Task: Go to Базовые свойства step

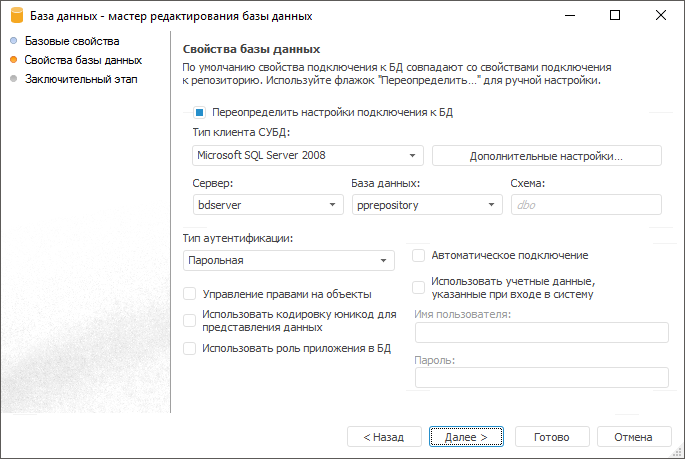Action: tap(72, 42)
